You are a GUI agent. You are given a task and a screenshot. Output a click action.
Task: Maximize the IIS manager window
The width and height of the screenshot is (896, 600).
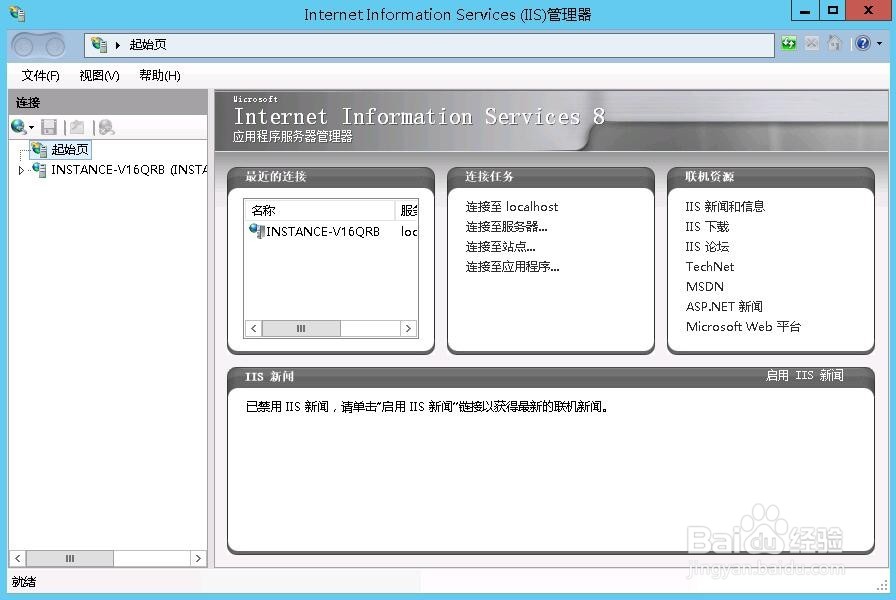[x=833, y=10]
